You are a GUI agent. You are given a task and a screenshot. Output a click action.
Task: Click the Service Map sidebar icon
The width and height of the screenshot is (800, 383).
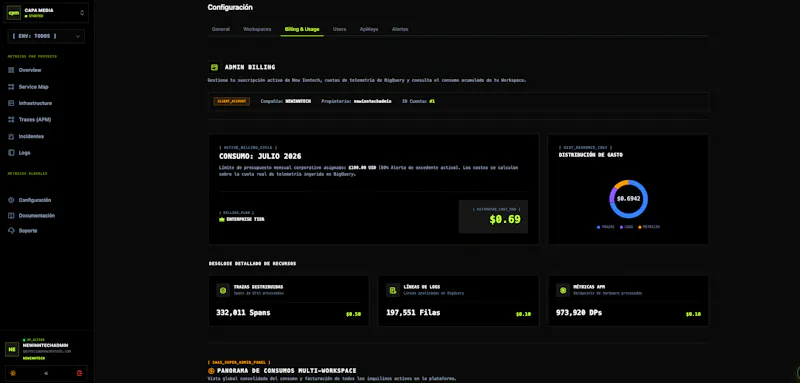point(11,87)
